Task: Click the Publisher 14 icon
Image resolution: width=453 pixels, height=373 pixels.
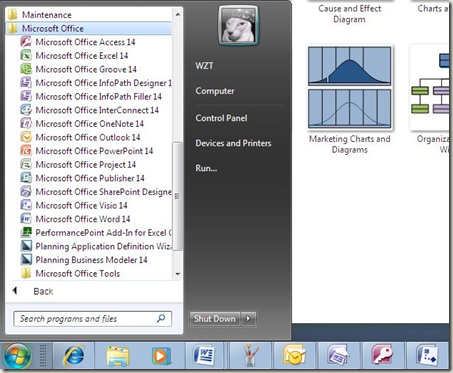Action: [x=26, y=178]
